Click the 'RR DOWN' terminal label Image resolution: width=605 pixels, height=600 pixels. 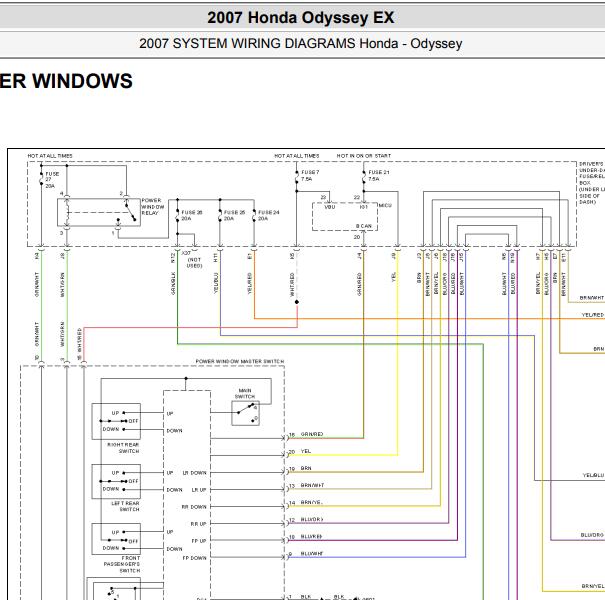coord(194,507)
